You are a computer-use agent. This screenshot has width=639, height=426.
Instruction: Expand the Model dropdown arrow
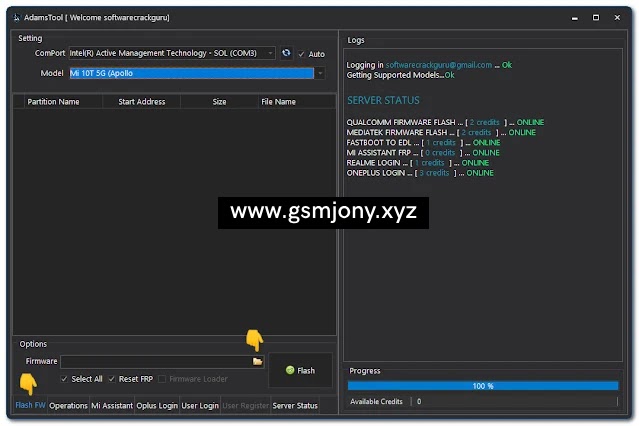tap(320, 73)
